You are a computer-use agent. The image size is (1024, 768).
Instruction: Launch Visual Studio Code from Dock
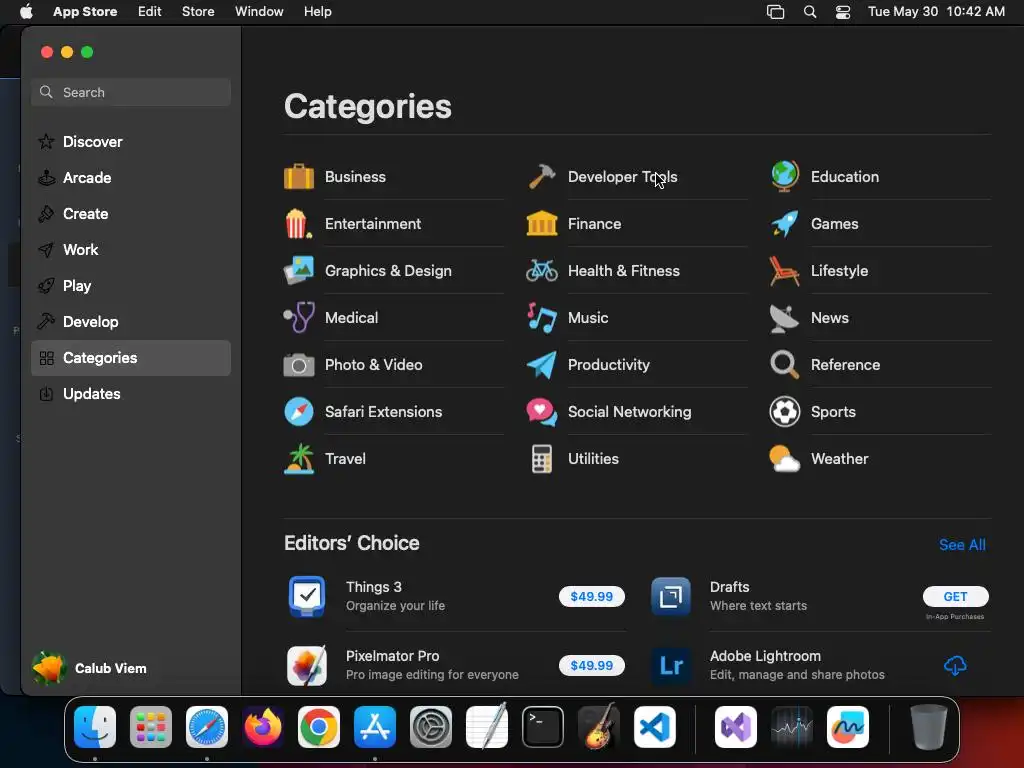654,727
